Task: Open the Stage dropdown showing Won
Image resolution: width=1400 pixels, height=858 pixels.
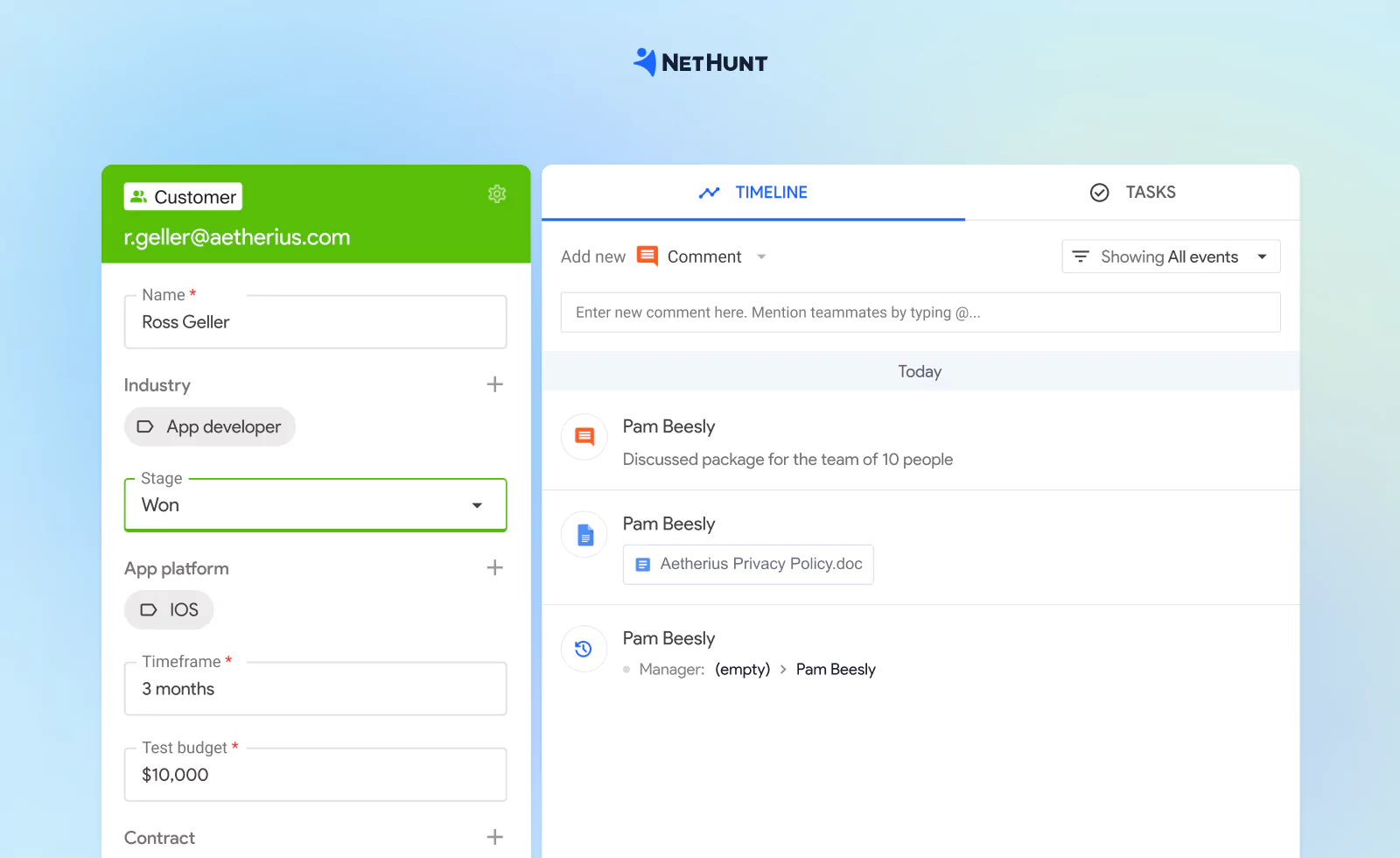Action: (x=477, y=504)
